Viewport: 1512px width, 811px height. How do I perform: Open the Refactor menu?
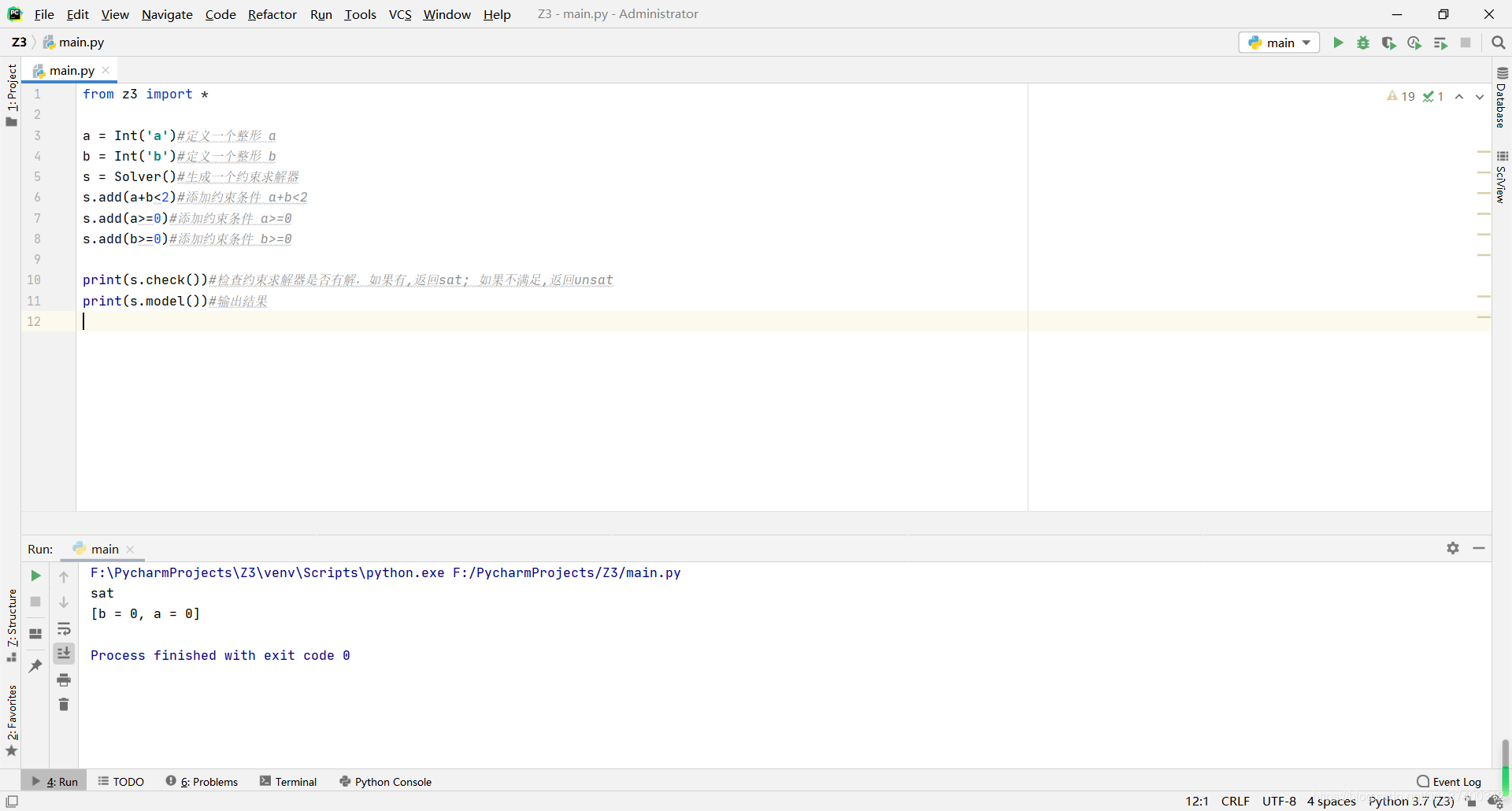pos(272,14)
